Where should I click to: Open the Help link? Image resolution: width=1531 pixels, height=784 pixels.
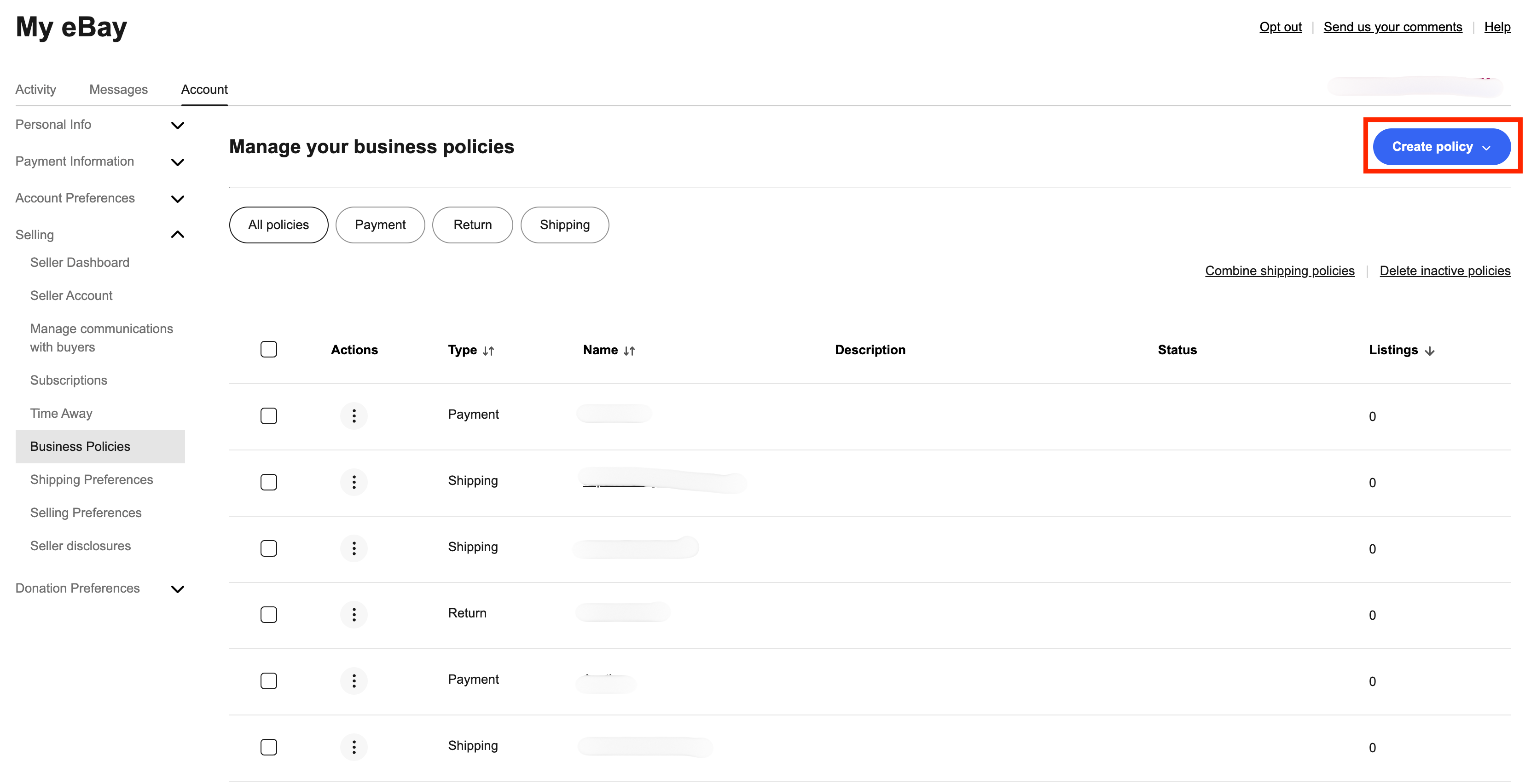tap(1497, 27)
